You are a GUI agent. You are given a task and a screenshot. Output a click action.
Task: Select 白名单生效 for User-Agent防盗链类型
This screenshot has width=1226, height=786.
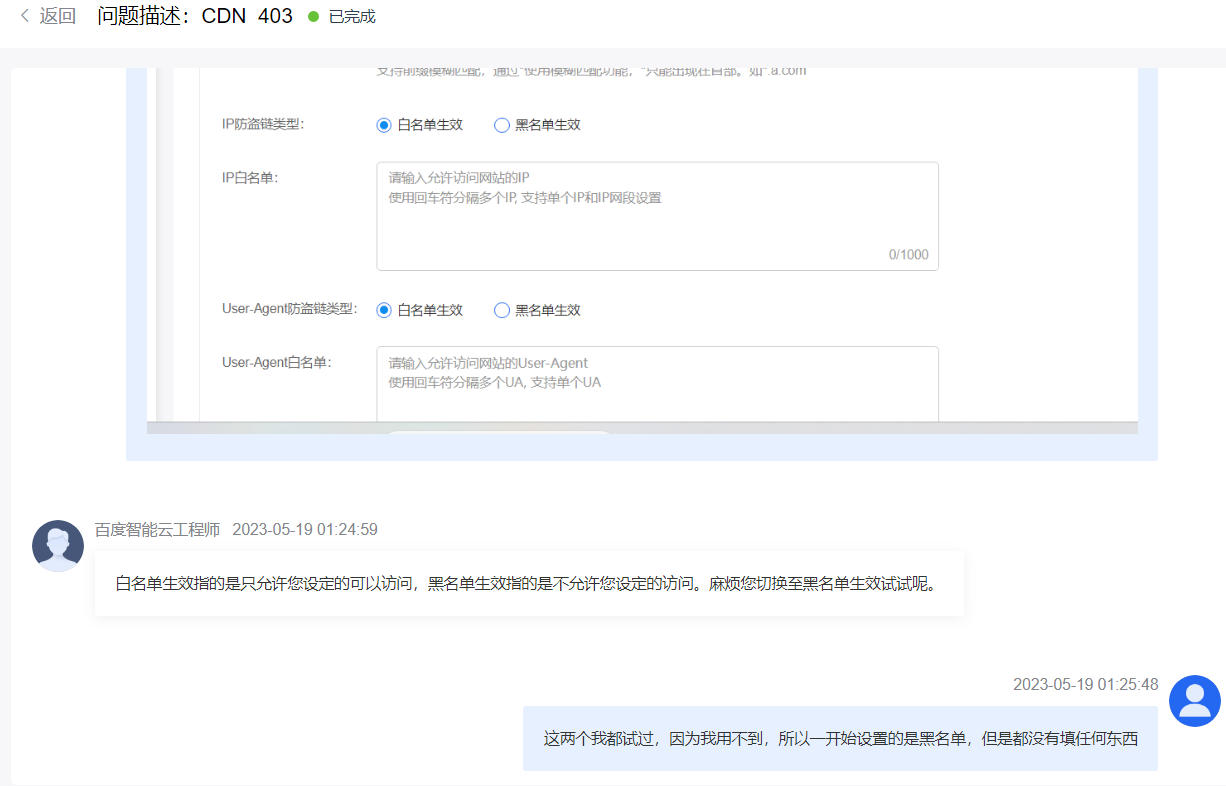384,310
